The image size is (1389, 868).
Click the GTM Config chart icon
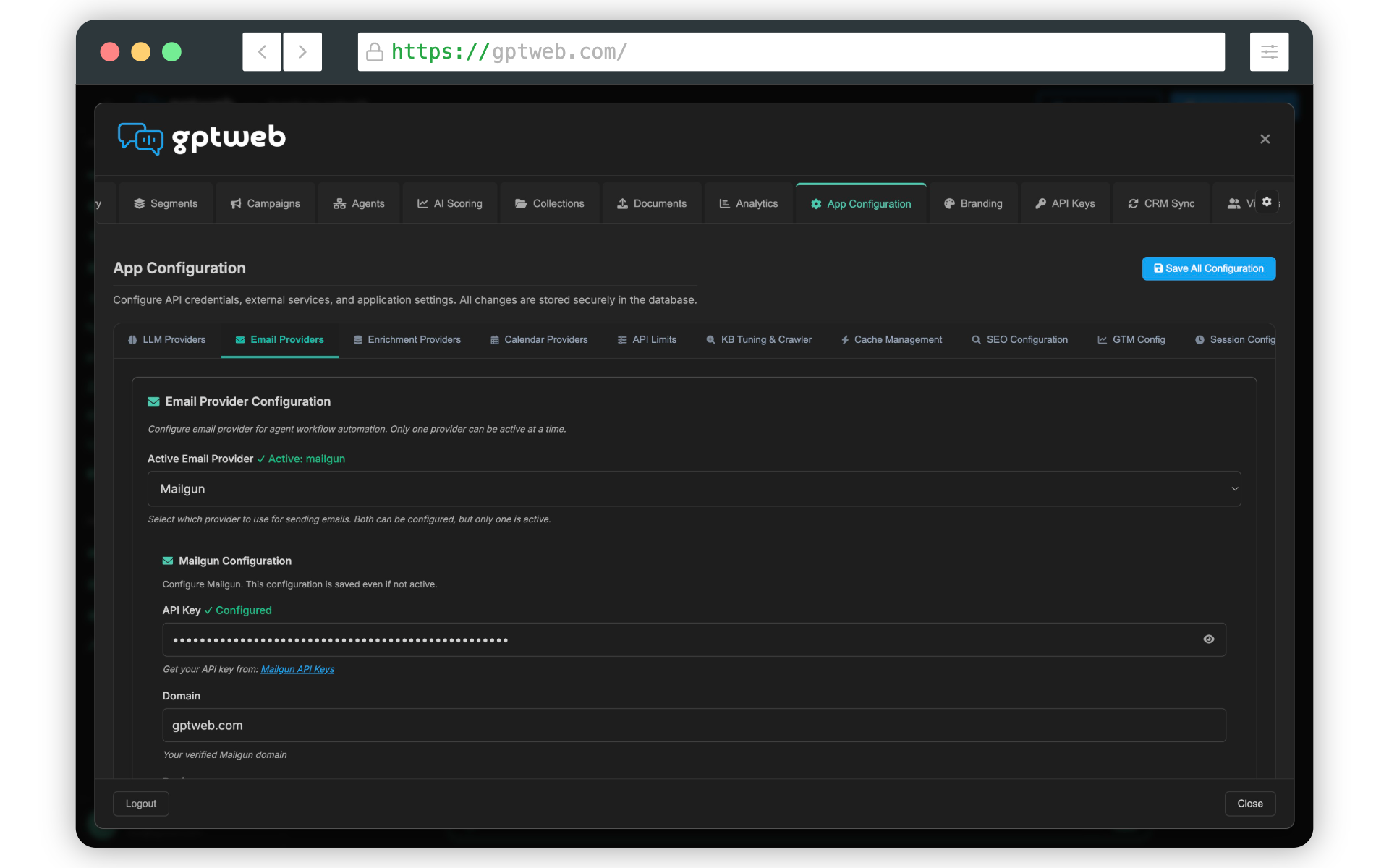pos(1103,340)
